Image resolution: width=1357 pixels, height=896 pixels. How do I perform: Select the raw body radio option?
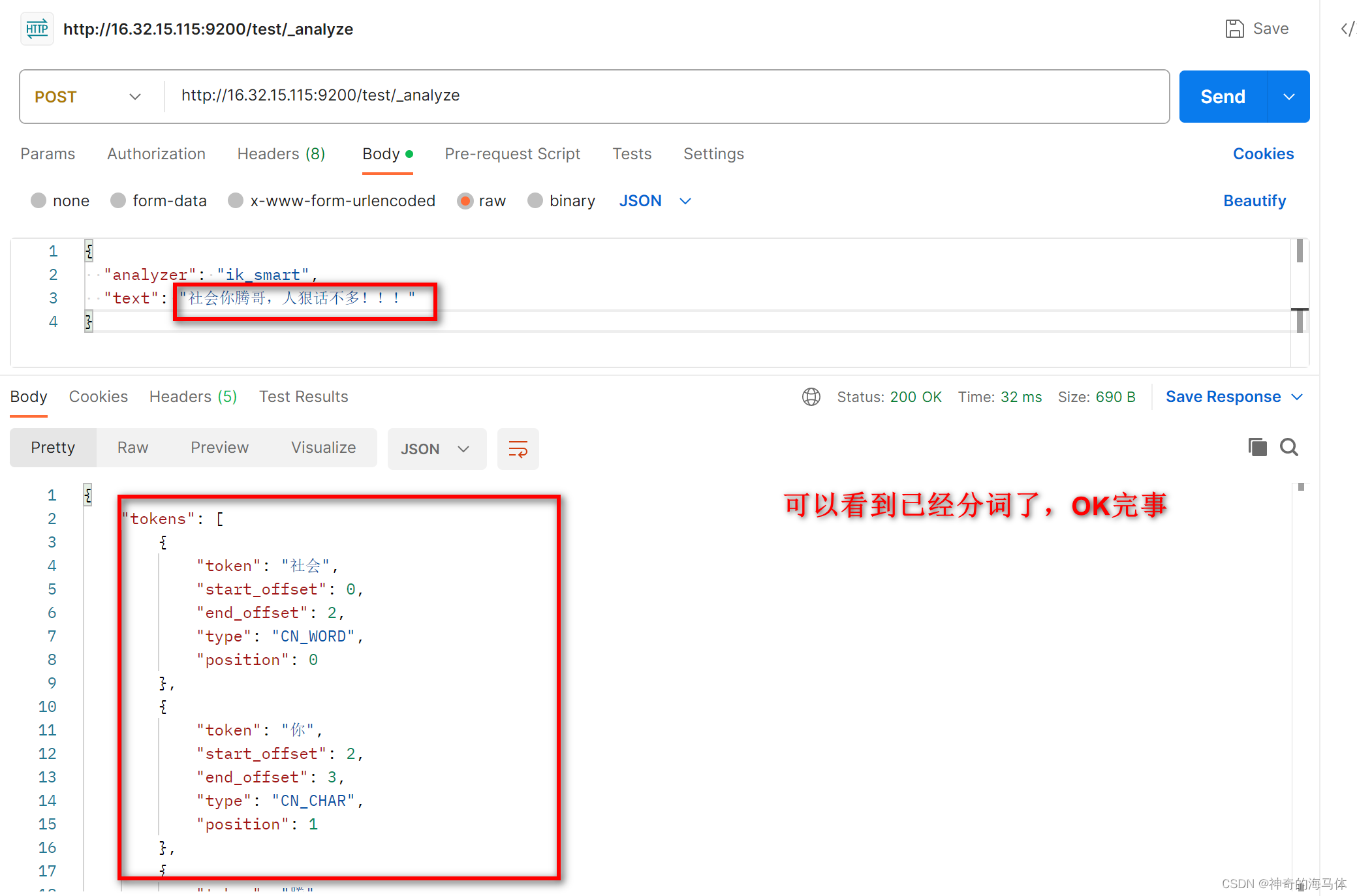click(x=465, y=200)
